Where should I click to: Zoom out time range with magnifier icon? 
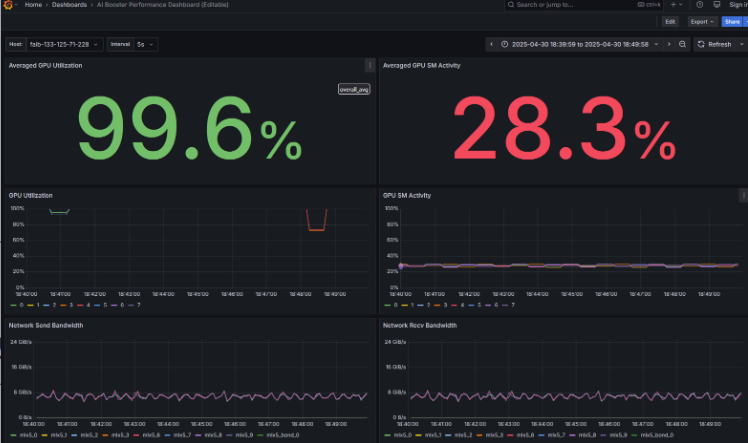[682, 44]
